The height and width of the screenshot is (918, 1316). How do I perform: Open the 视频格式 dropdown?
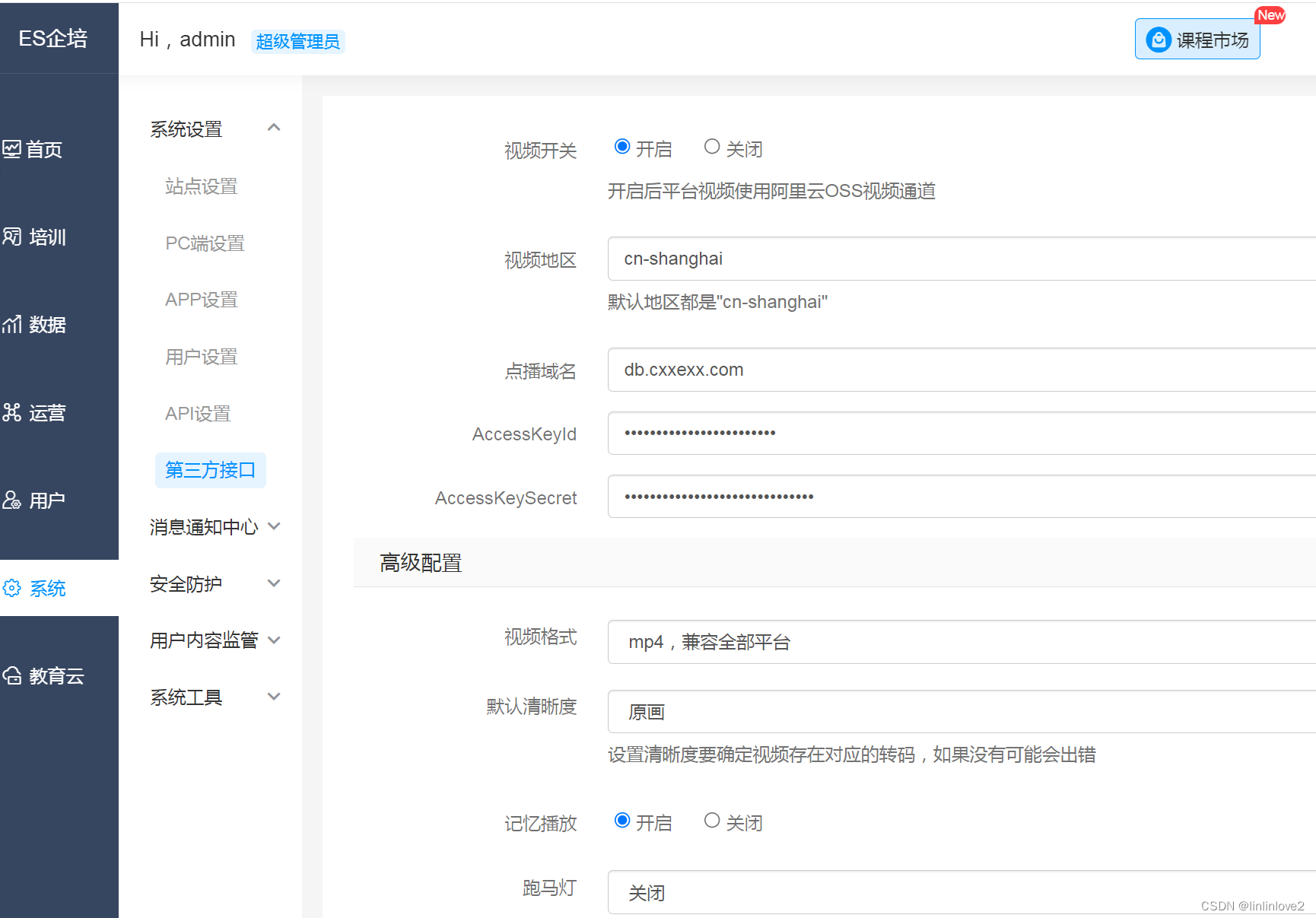962,642
